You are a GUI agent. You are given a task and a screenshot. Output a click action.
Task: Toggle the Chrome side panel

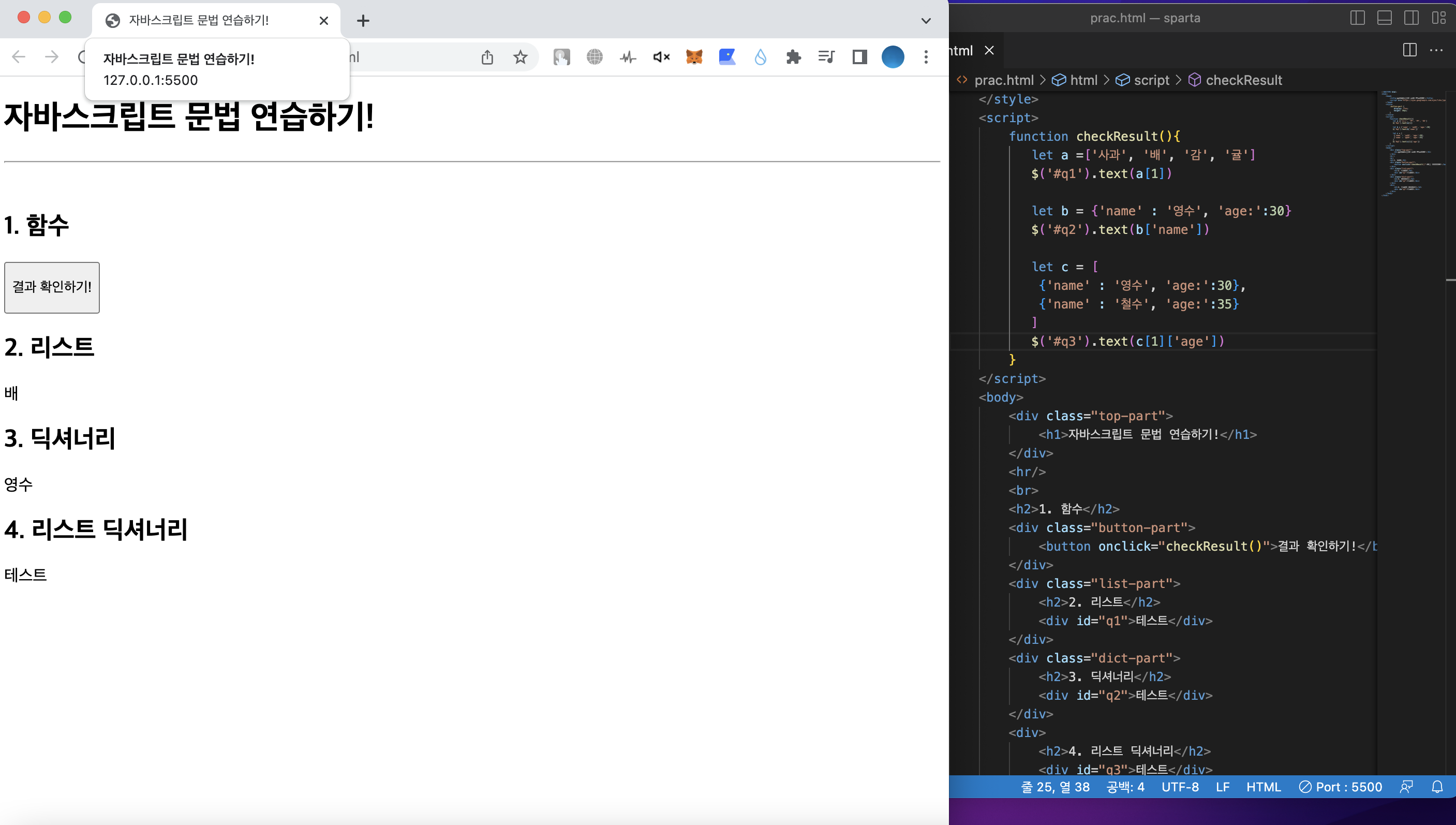pyautogui.click(x=859, y=57)
